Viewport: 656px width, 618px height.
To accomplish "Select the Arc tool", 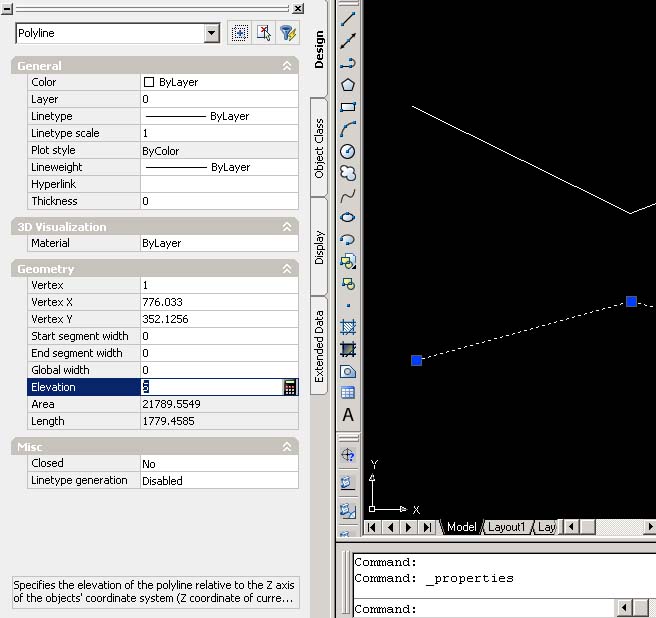I will click(x=348, y=129).
